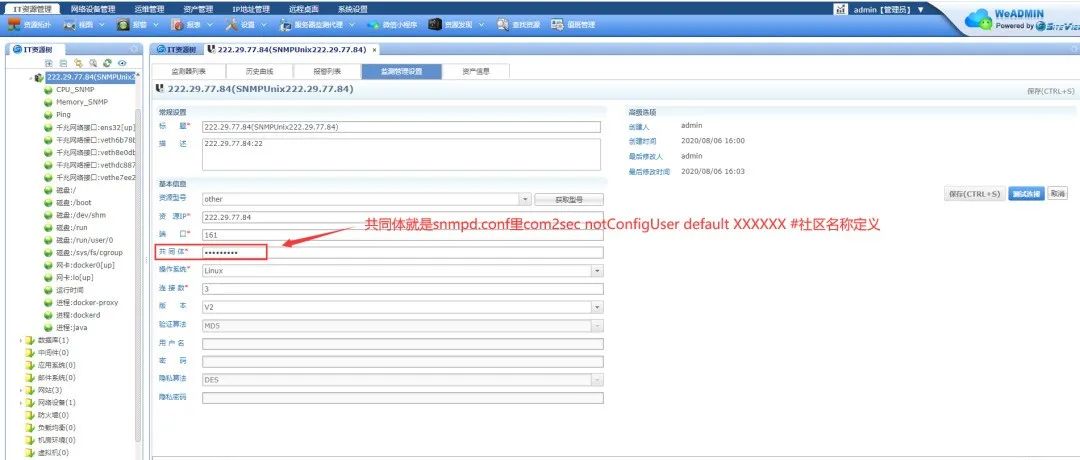This screenshot has height=460, width=1080.
Task: Click the yellow hierarchy icon above the resource tree
Action: (x=79, y=63)
